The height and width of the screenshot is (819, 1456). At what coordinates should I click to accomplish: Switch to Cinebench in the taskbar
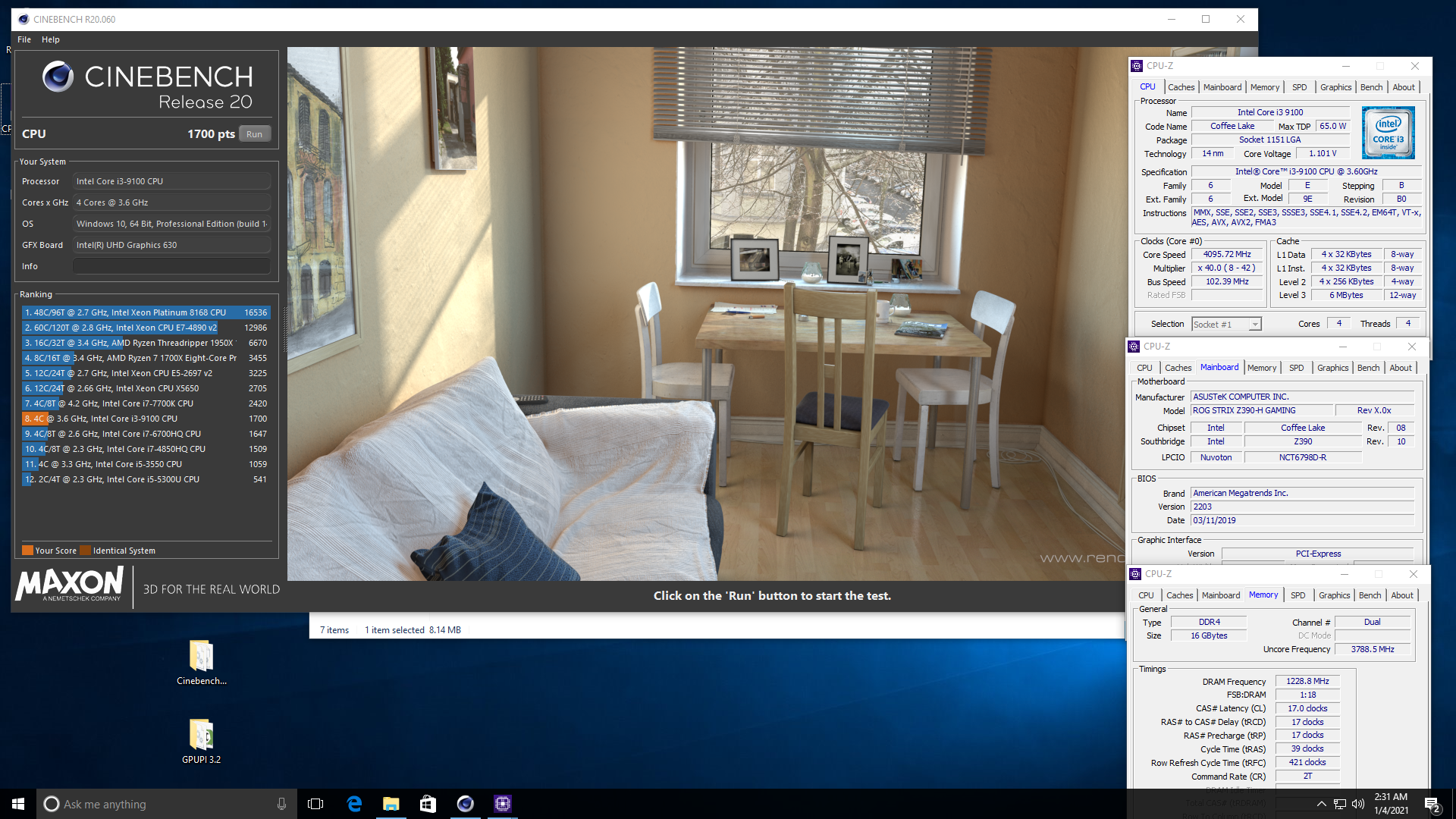[466, 804]
